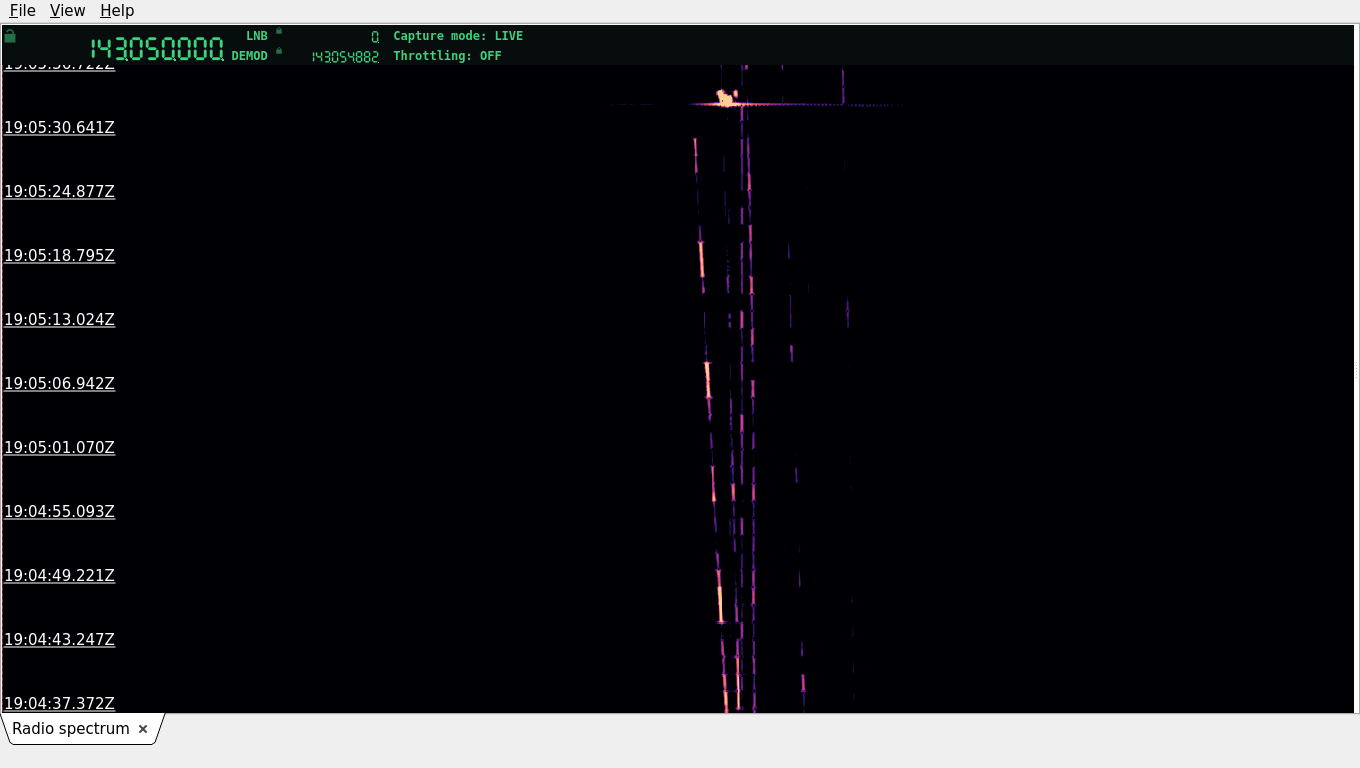
Task: Click the demod frequency value 143054882
Action: 345,57
